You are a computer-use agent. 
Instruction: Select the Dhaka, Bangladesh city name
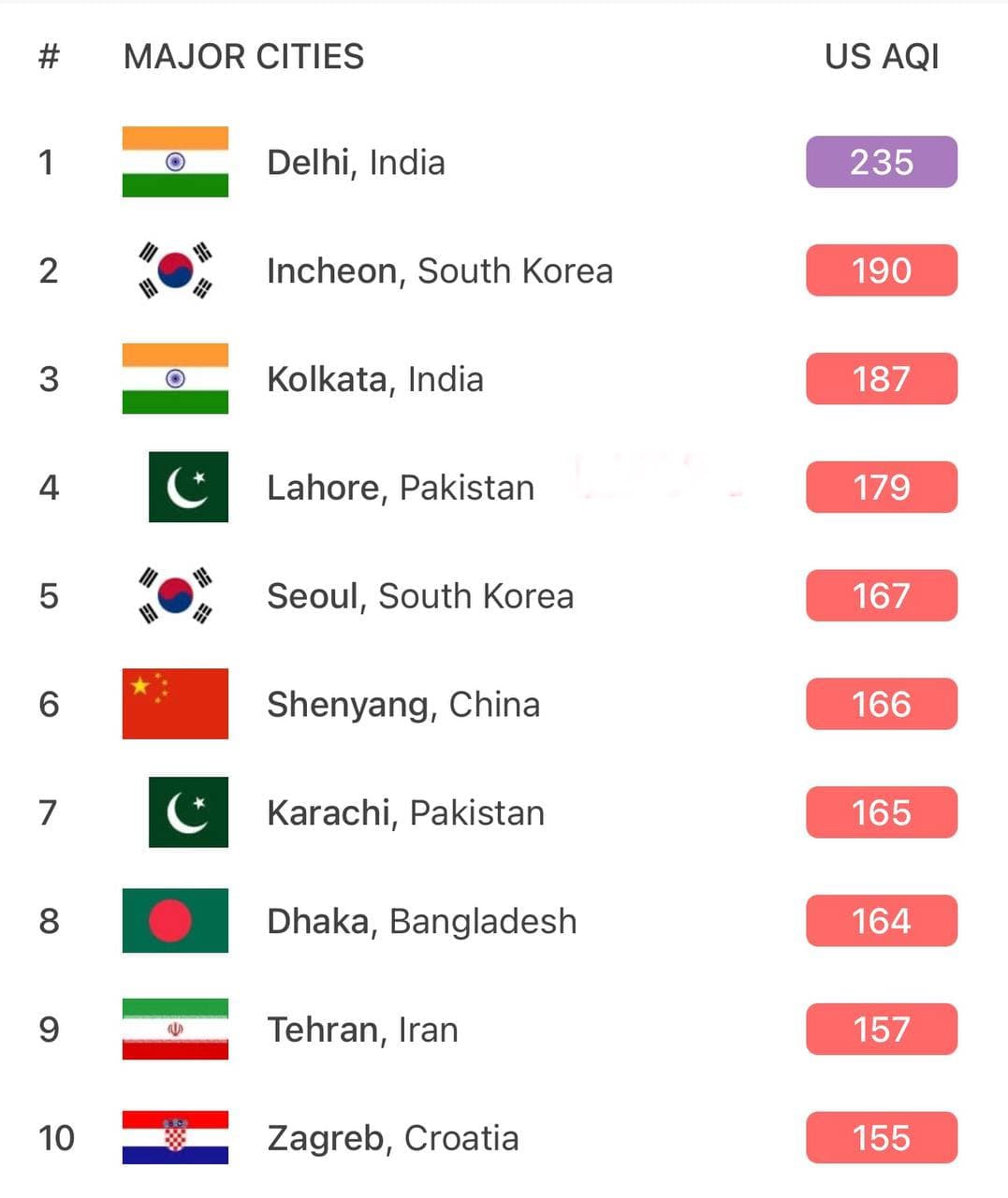(x=422, y=922)
